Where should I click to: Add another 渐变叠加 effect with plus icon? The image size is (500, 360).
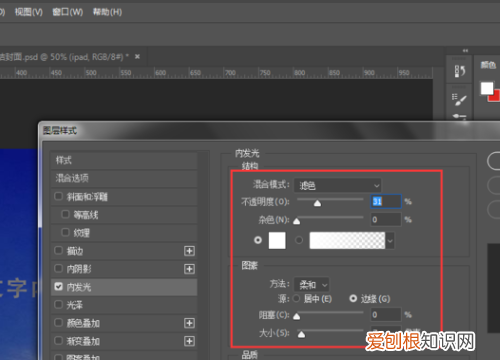point(189,341)
